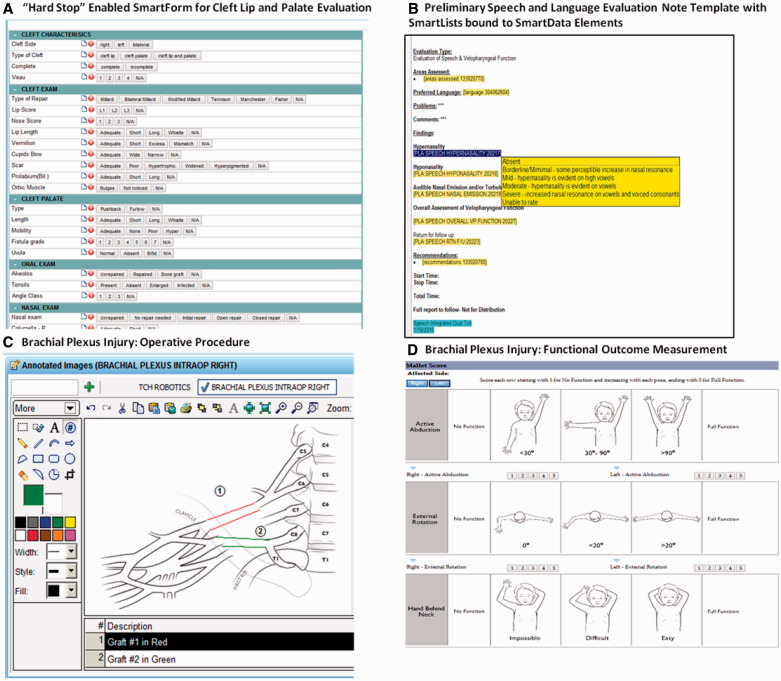This screenshot has height=681, width=781.
Task: Click the empty text field left of green plus
Action: (x=44, y=387)
